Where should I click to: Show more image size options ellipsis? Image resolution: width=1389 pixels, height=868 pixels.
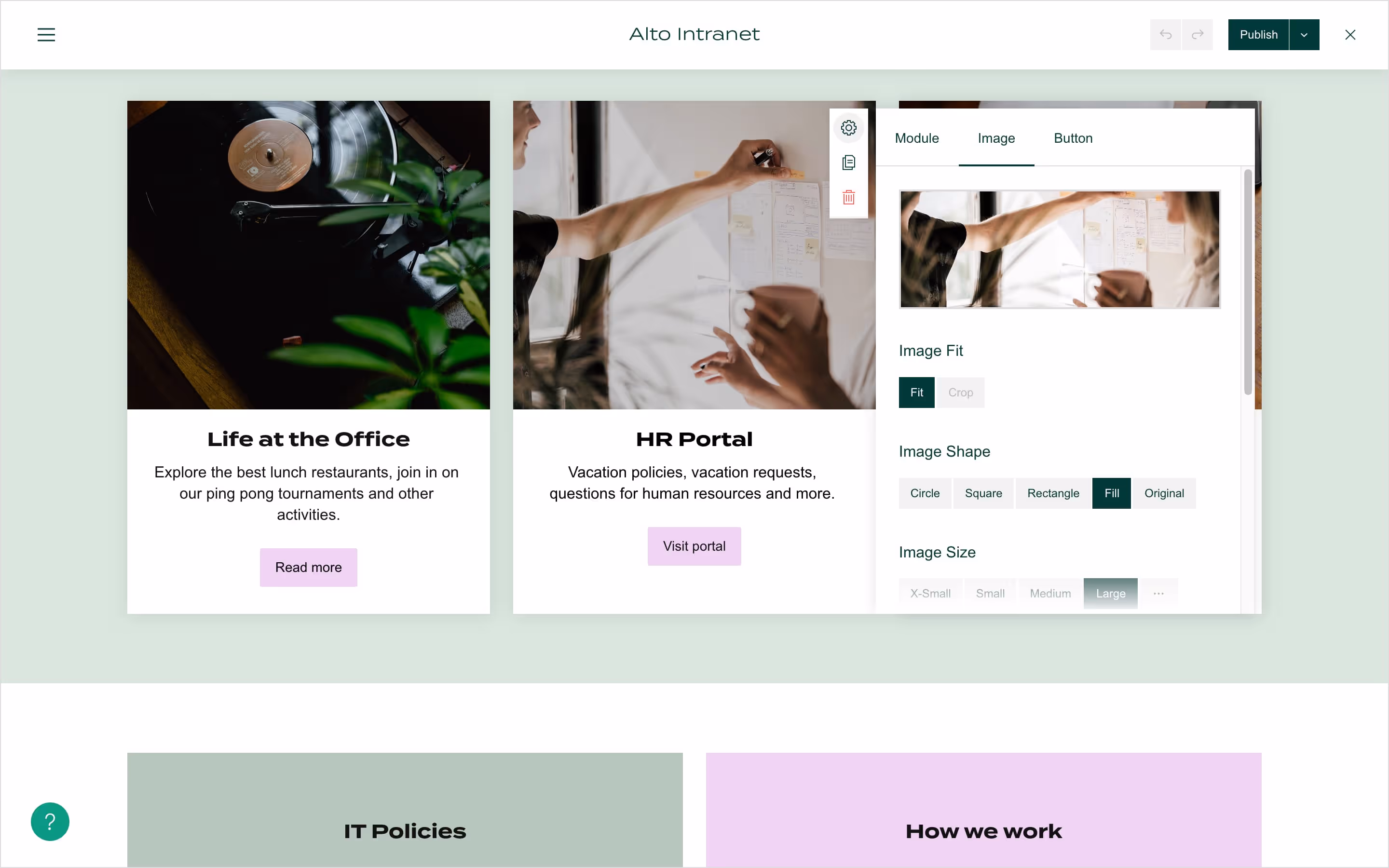1158,594
